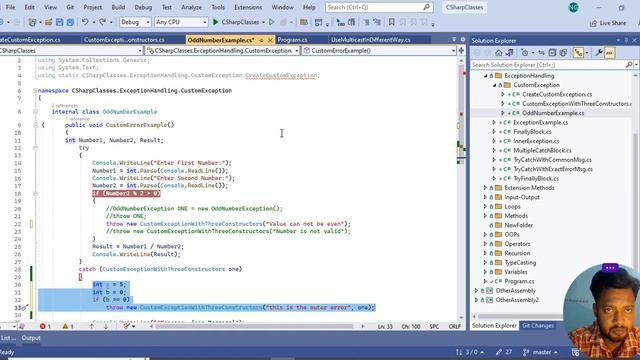The height and width of the screenshot is (360, 640).
Task: Click Switch Views icon in Solution Explorer
Action: 510,53
